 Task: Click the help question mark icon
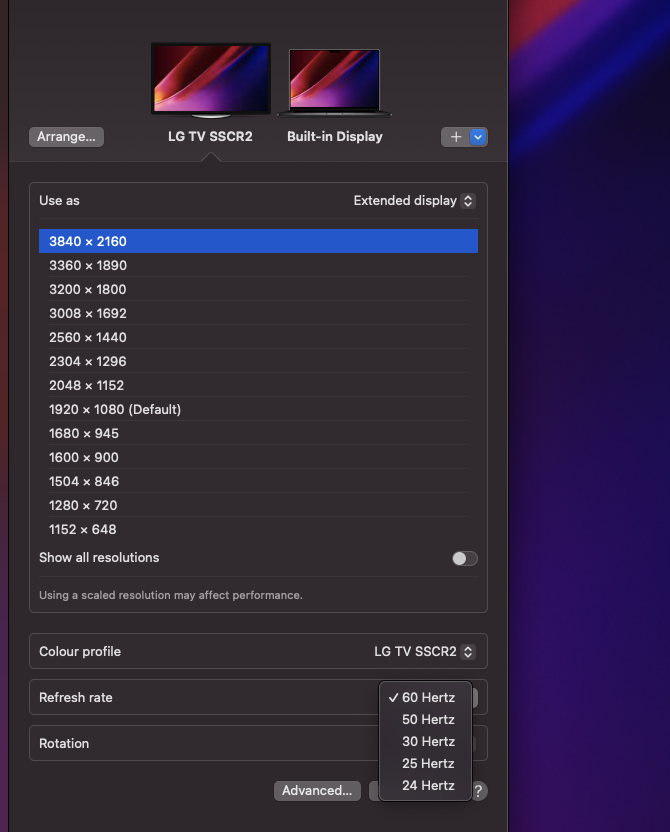pyautogui.click(x=478, y=790)
